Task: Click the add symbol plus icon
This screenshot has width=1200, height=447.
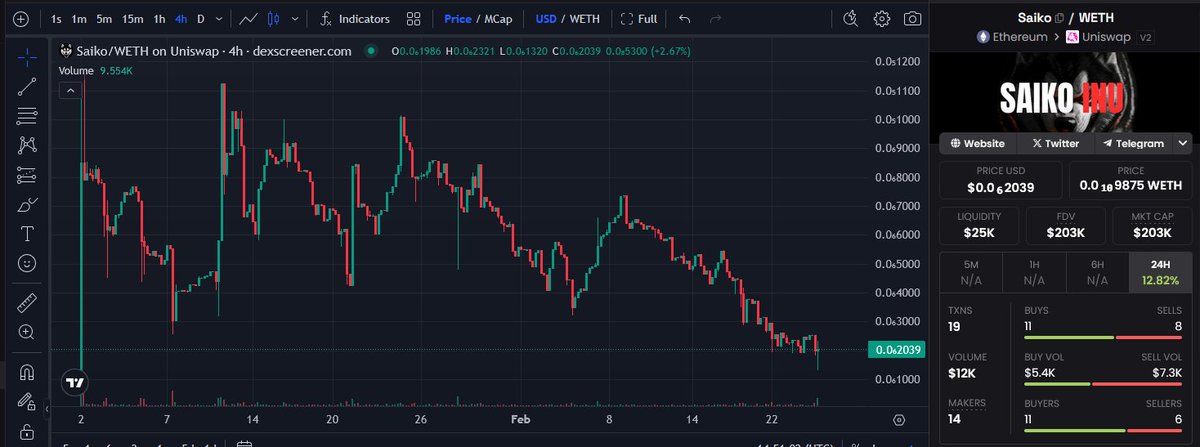Action: (22, 18)
